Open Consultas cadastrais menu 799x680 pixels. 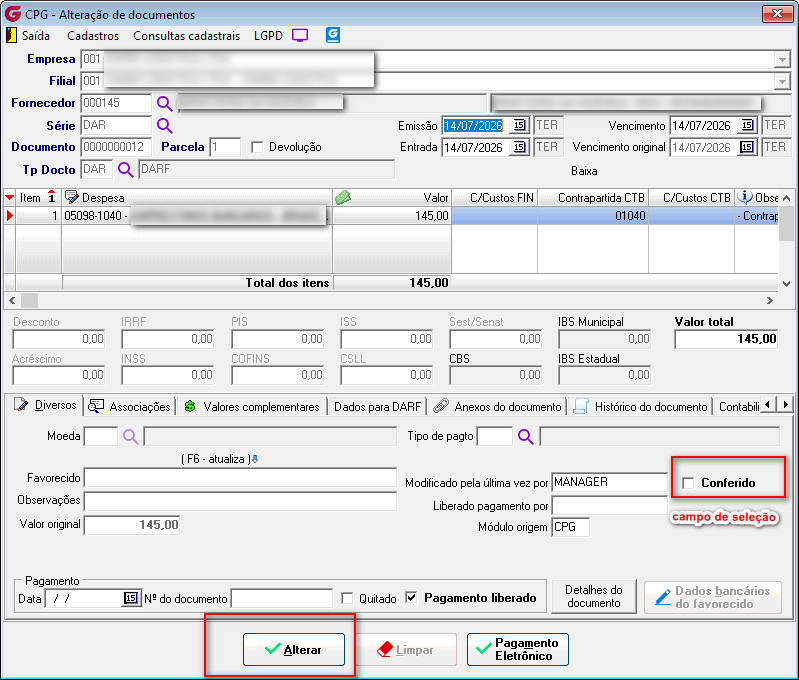(x=187, y=36)
